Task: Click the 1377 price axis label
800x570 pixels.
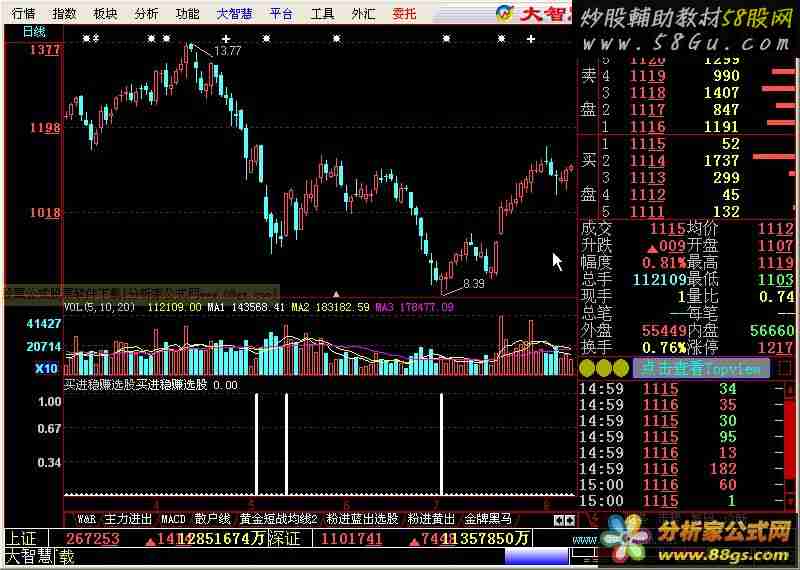Action: [x=44, y=49]
